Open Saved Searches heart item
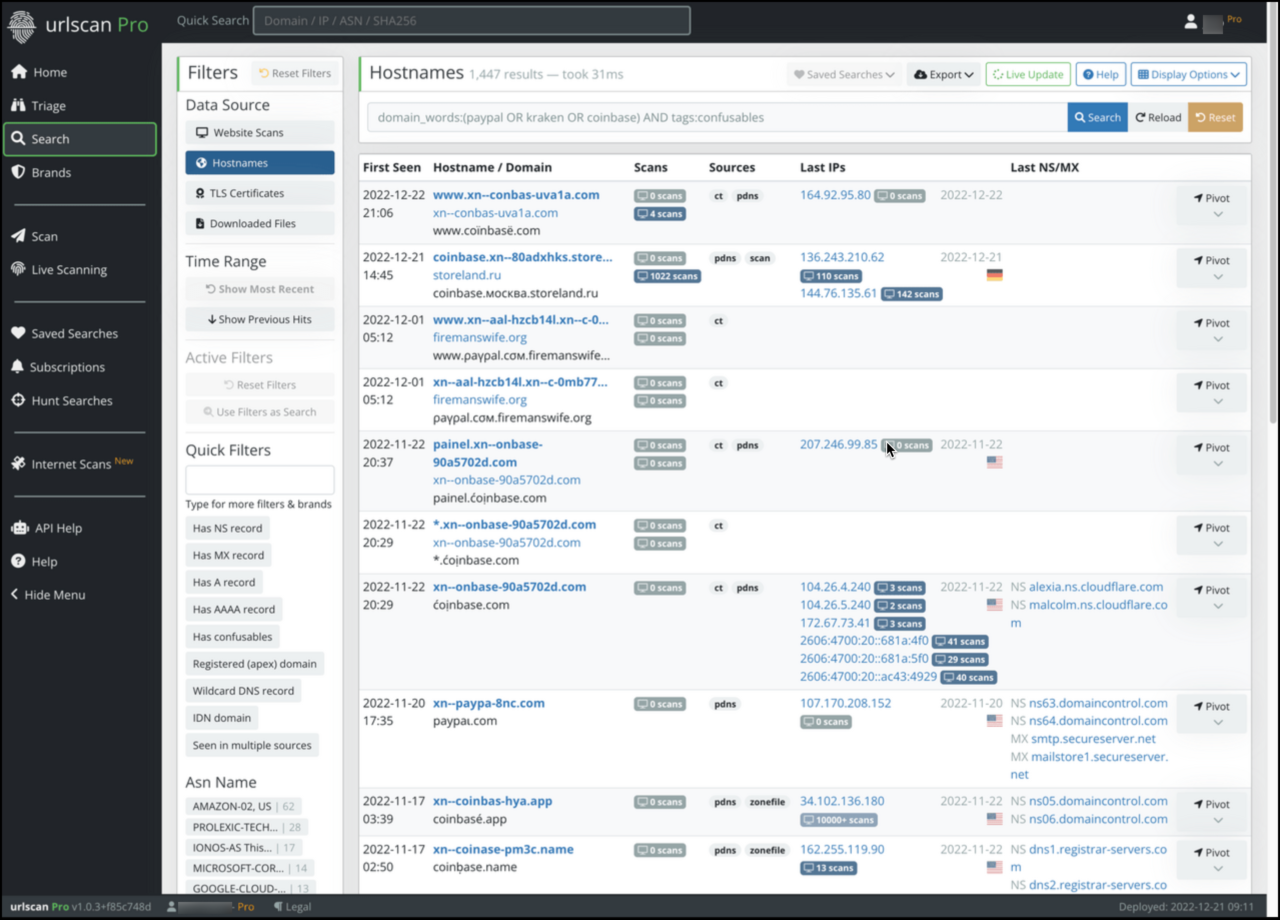Screen dimensions: 1280x920 pyautogui.click(x=74, y=334)
